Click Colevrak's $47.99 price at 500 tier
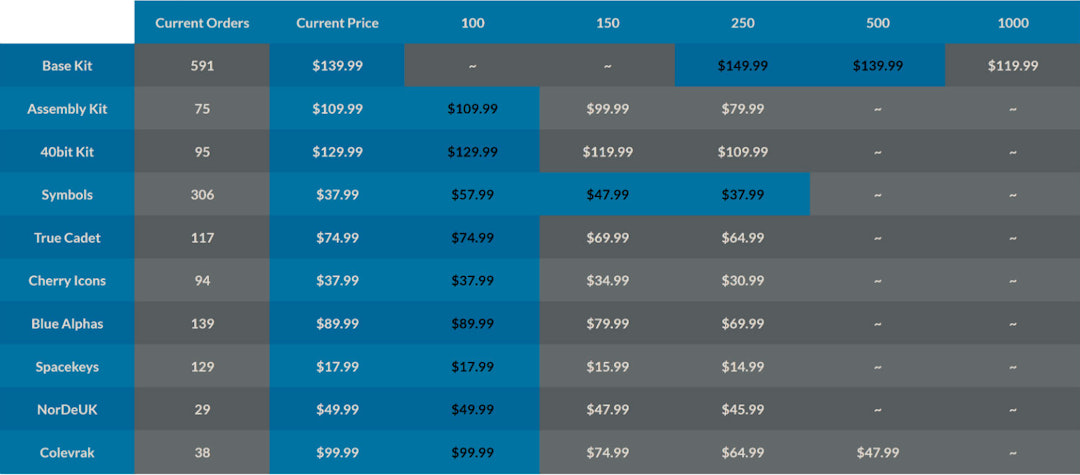 878,453
